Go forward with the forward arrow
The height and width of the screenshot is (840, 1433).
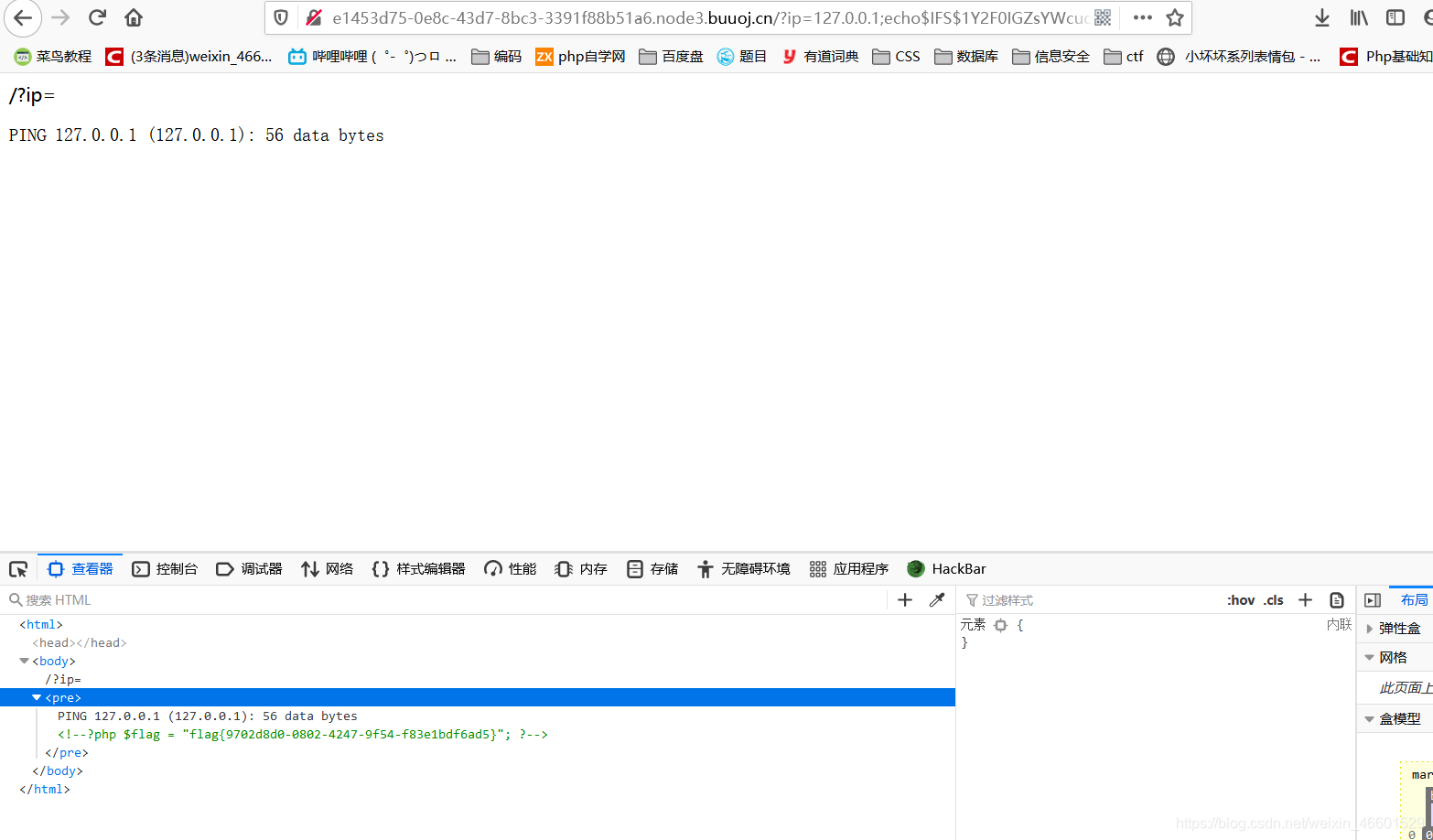click(60, 17)
